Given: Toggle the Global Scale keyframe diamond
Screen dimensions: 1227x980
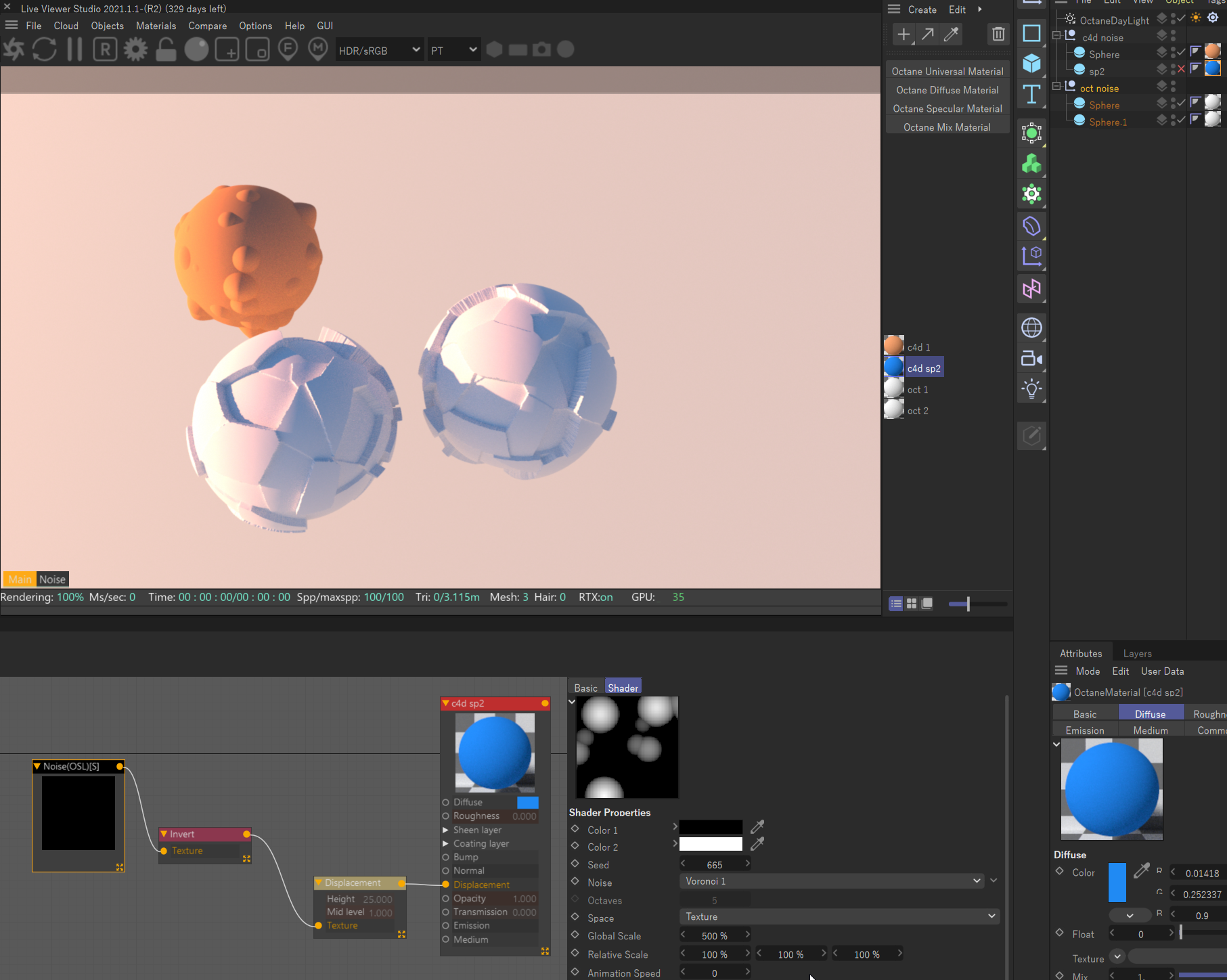Looking at the screenshot, I should [x=575, y=935].
